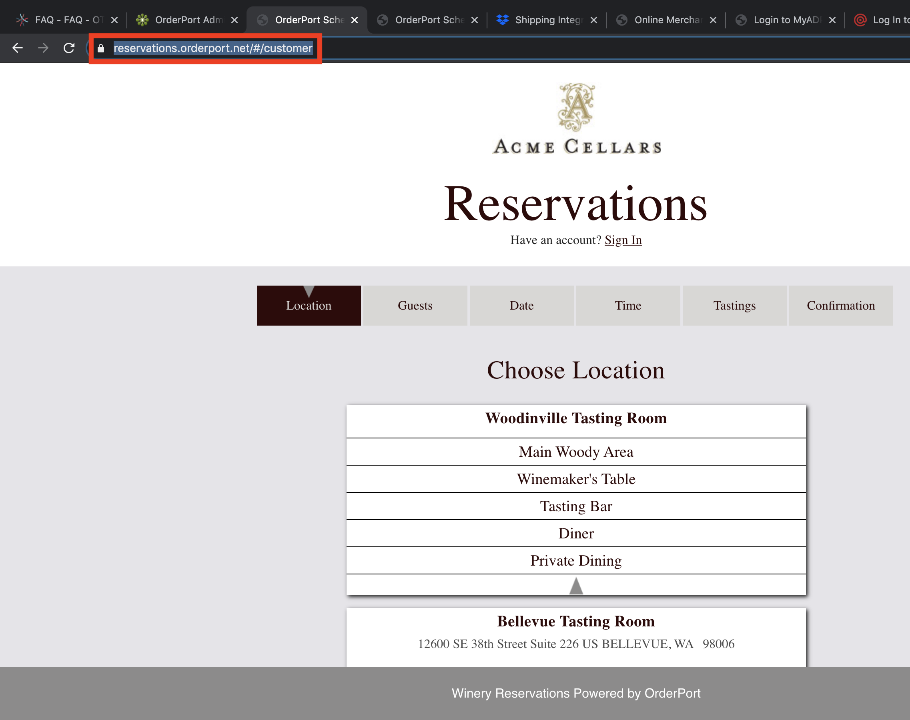Screen dimensions: 910x720
Task: Click the FAQ tab favicon
Action: coord(22,20)
